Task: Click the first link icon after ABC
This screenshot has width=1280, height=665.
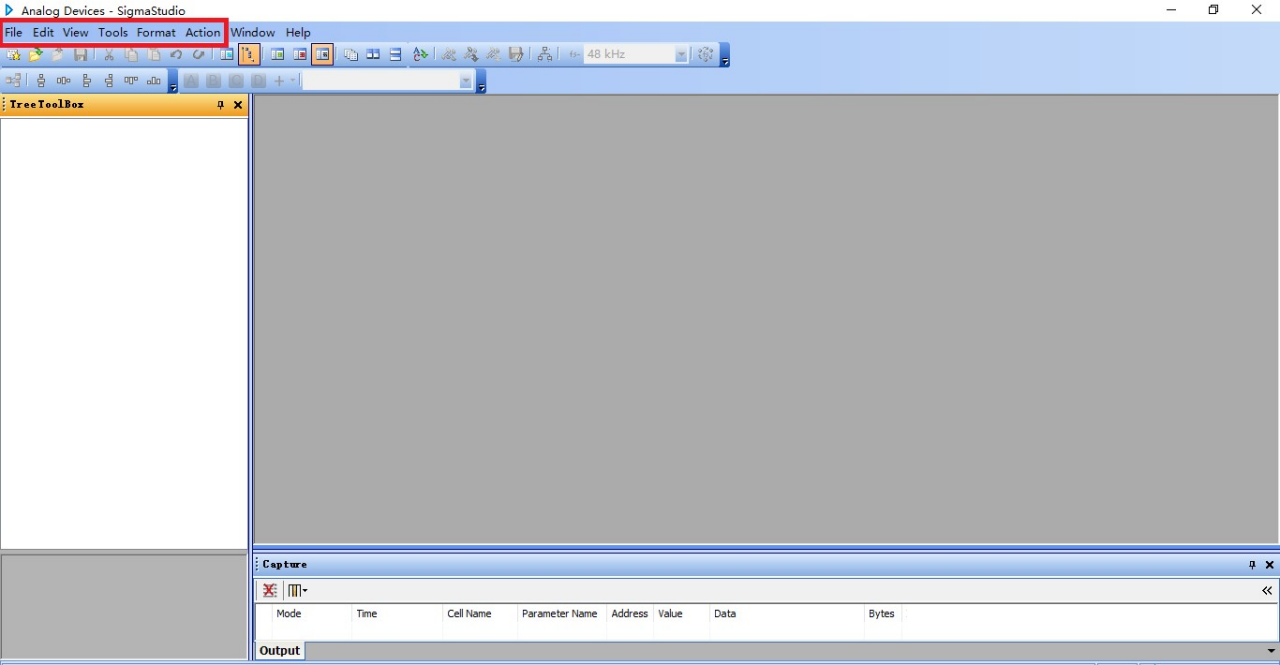Action: pos(449,55)
